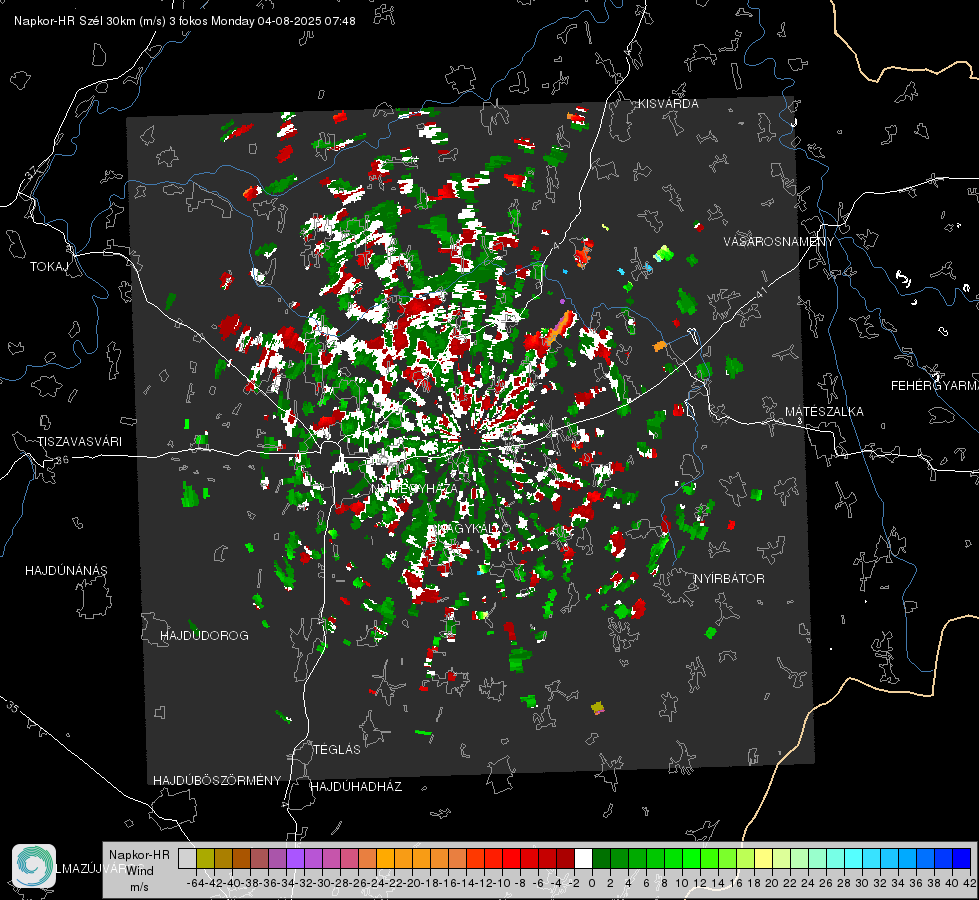Click the title text 'Napkor-HR Szél 30km (m/s)'

pos(90,21)
